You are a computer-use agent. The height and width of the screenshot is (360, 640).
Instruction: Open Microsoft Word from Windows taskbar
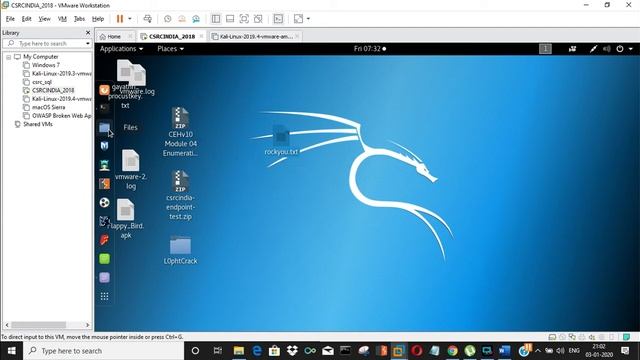(504, 351)
